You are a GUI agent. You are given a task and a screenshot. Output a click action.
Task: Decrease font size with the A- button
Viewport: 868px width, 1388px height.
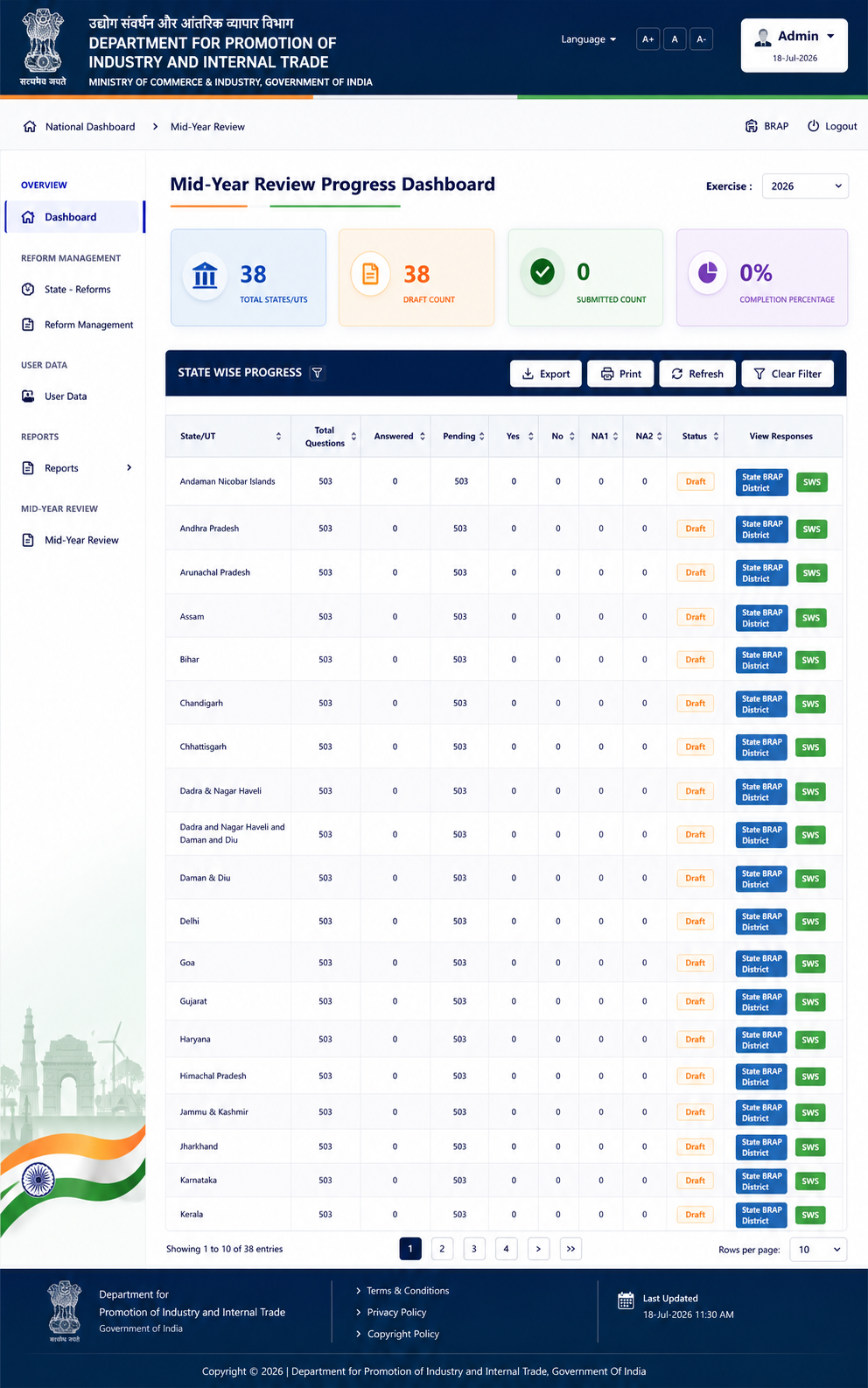tap(701, 39)
